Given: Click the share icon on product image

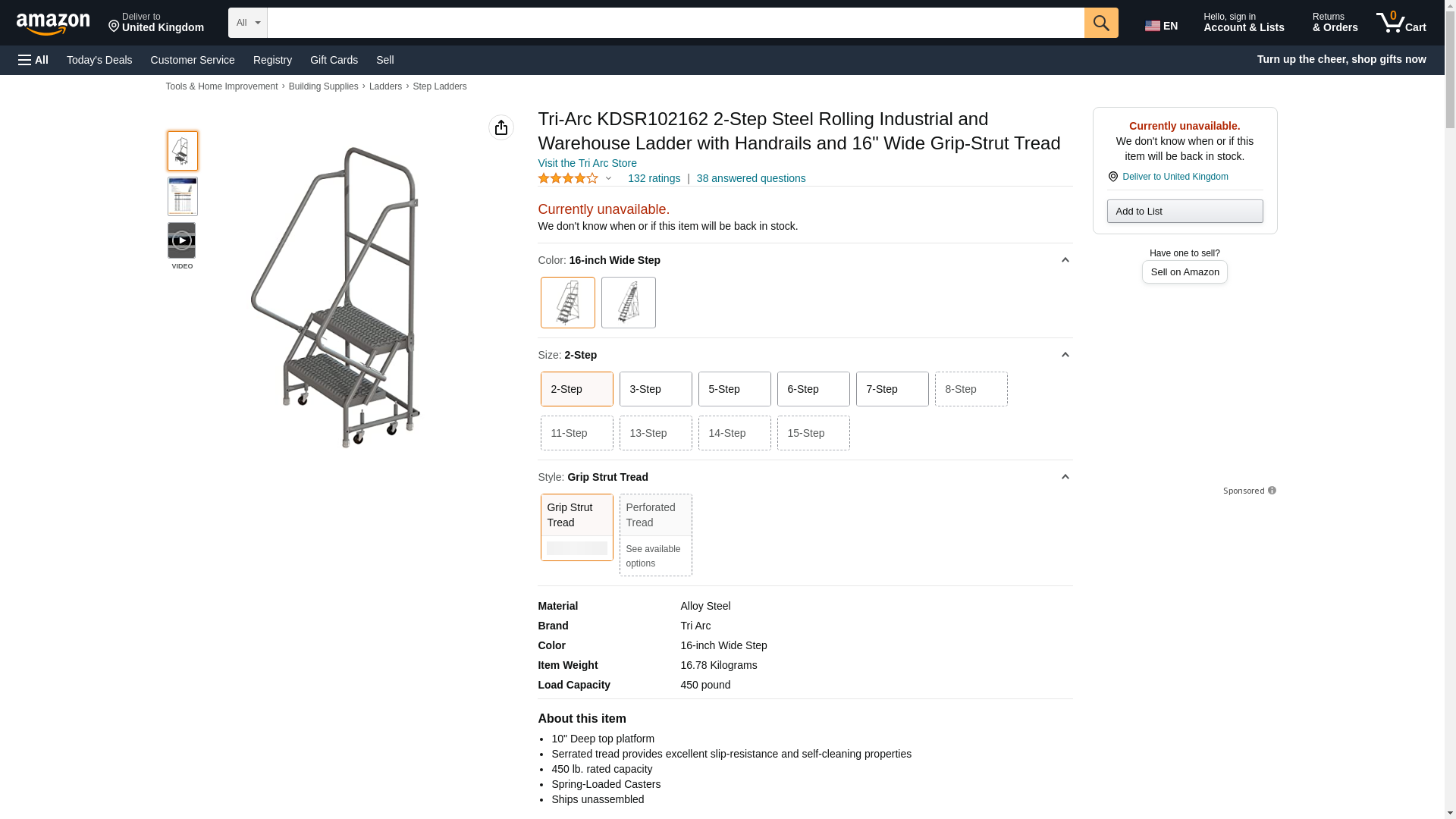Looking at the screenshot, I should pyautogui.click(x=501, y=127).
